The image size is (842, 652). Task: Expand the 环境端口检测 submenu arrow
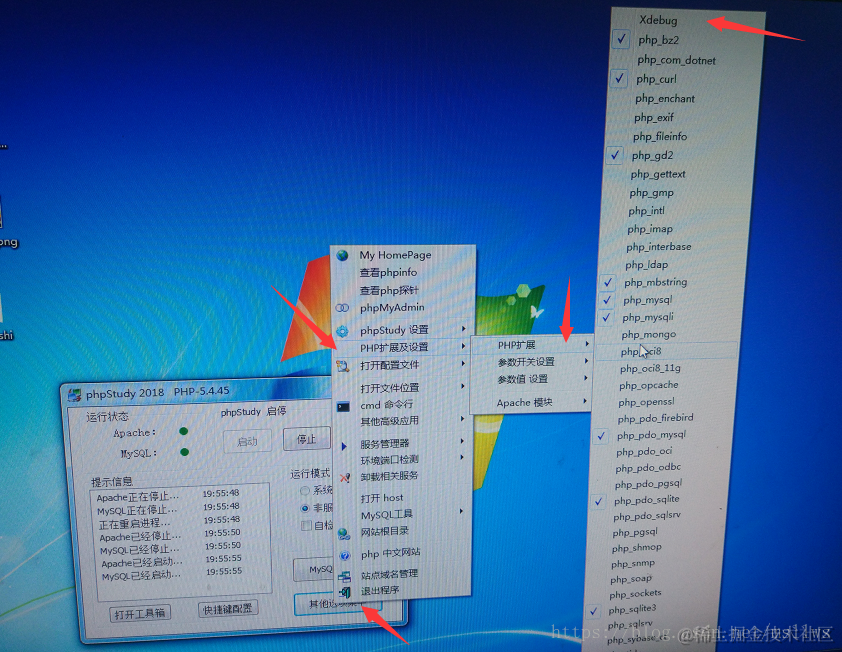click(x=462, y=458)
